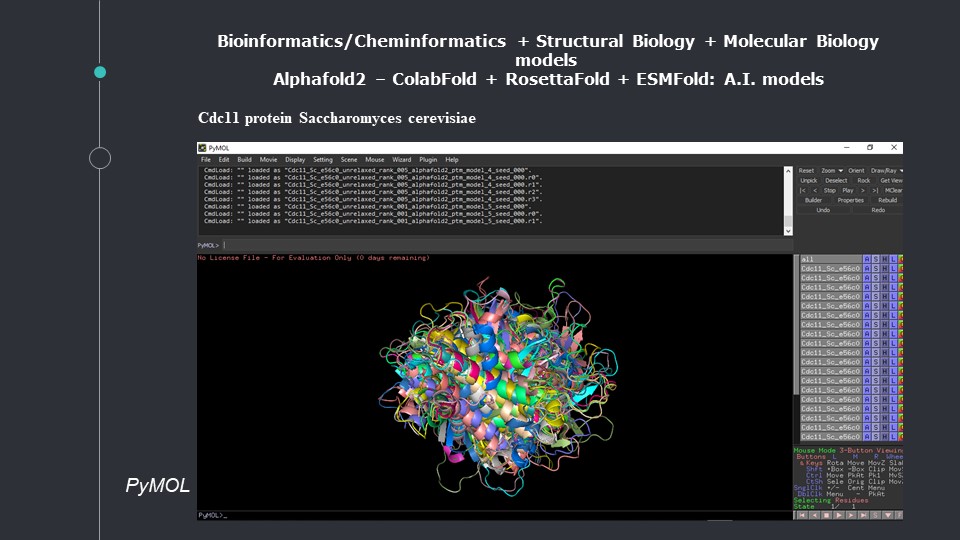Screen dimensions: 960x540
Task: Toggle the first Cdc11_Sc_e56c0 object below 'all'
Action: [828, 269]
